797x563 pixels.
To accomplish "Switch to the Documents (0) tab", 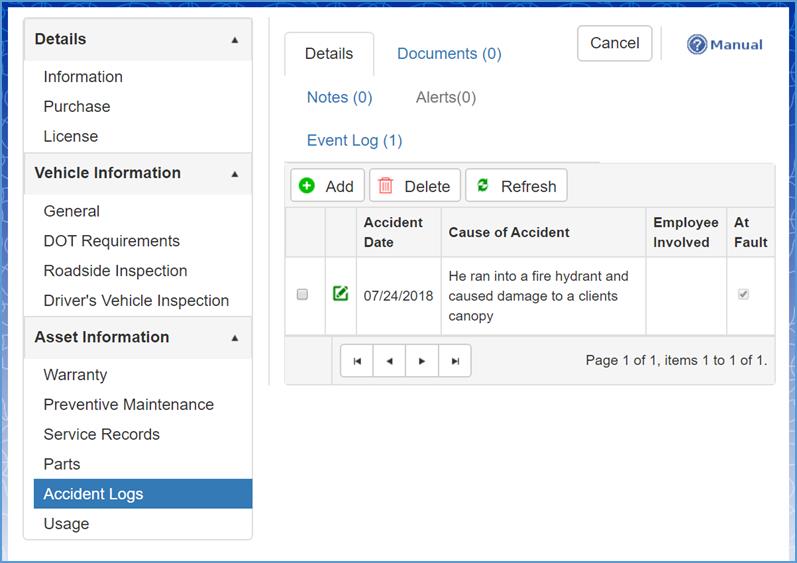I will [449, 54].
